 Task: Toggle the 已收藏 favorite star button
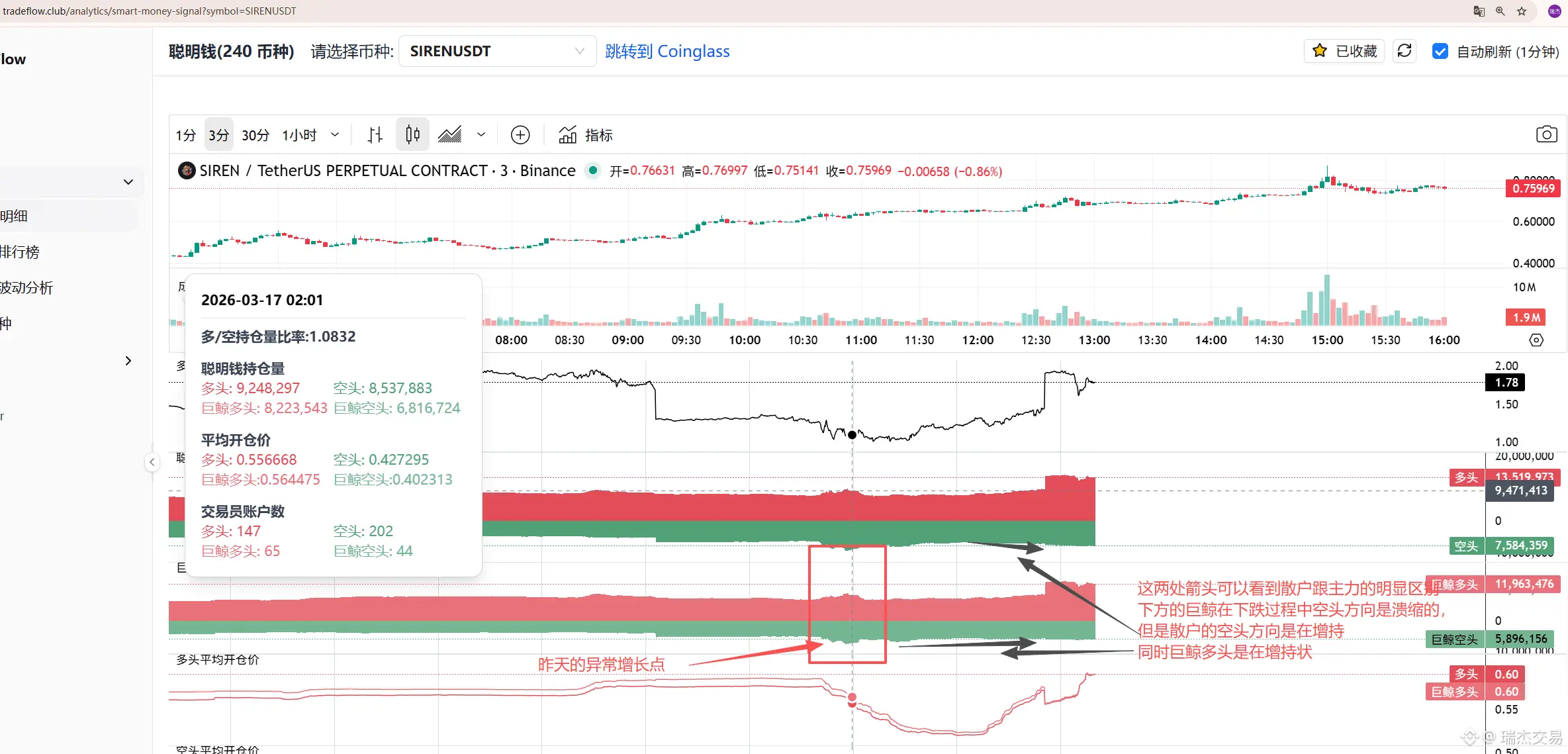point(1344,51)
